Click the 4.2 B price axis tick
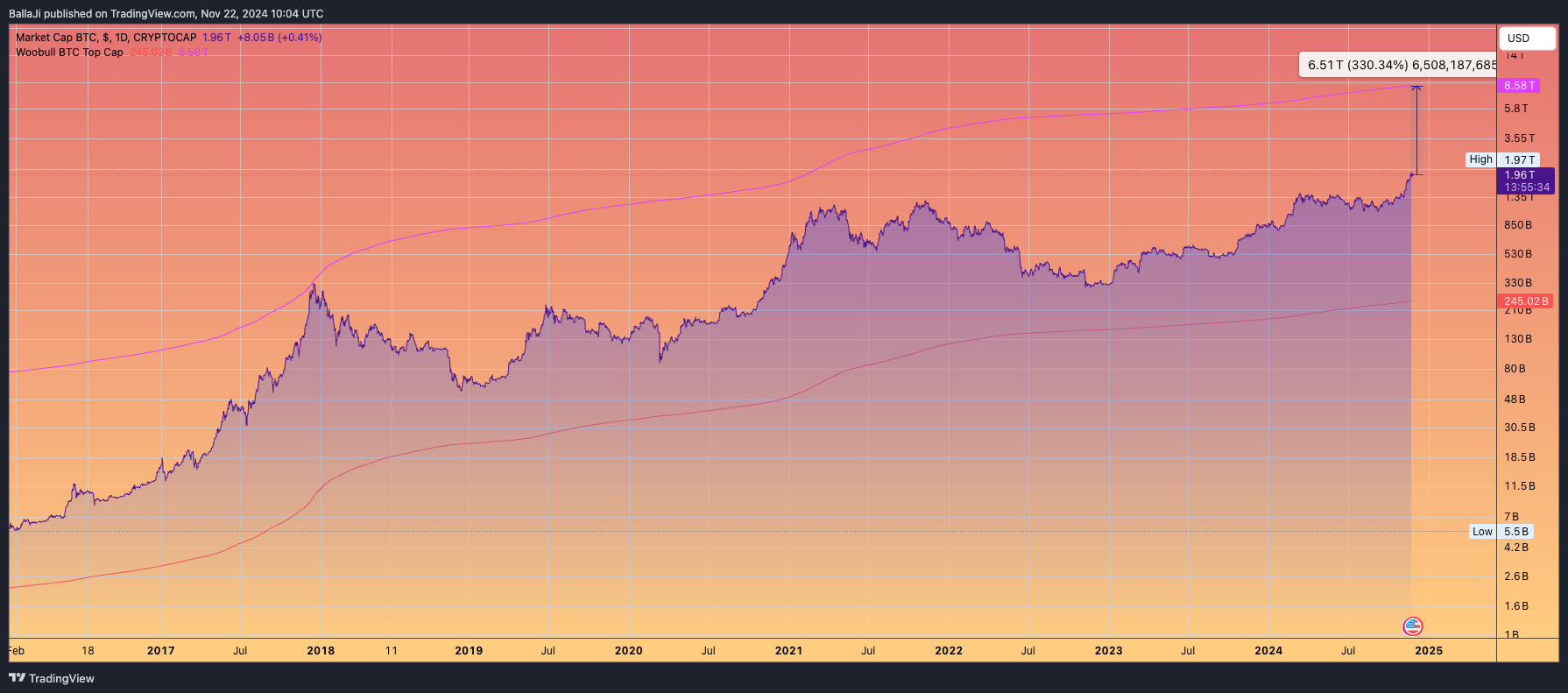1568x693 pixels. pyautogui.click(x=1515, y=548)
